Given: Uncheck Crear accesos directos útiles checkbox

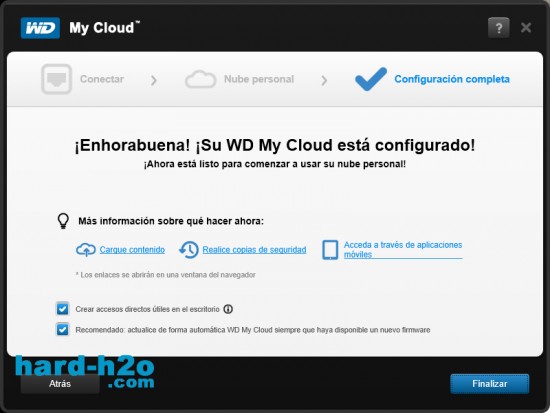Looking at the screenshot, I should click(x=62, y=309).
